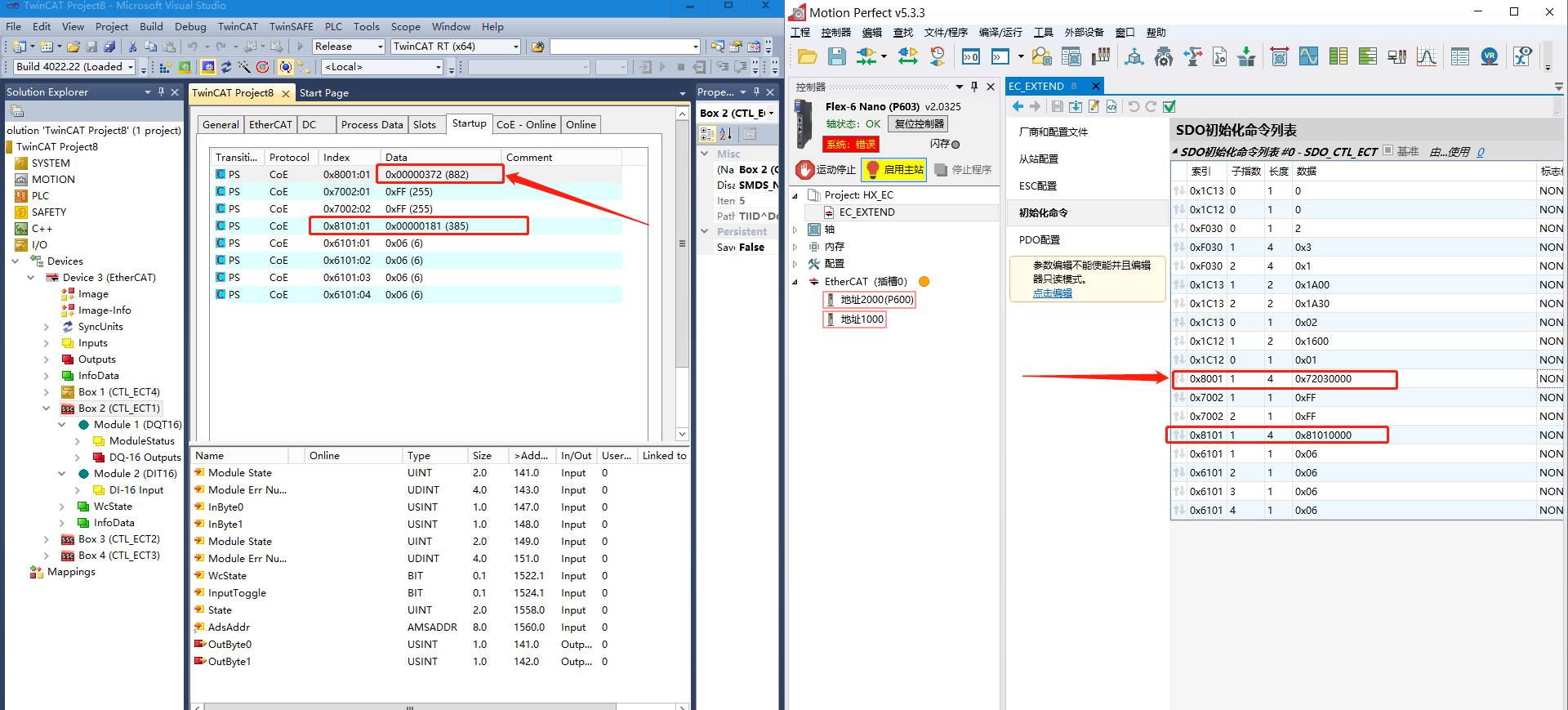Click the back arrow in EC_EXTEND editor

1018,106
